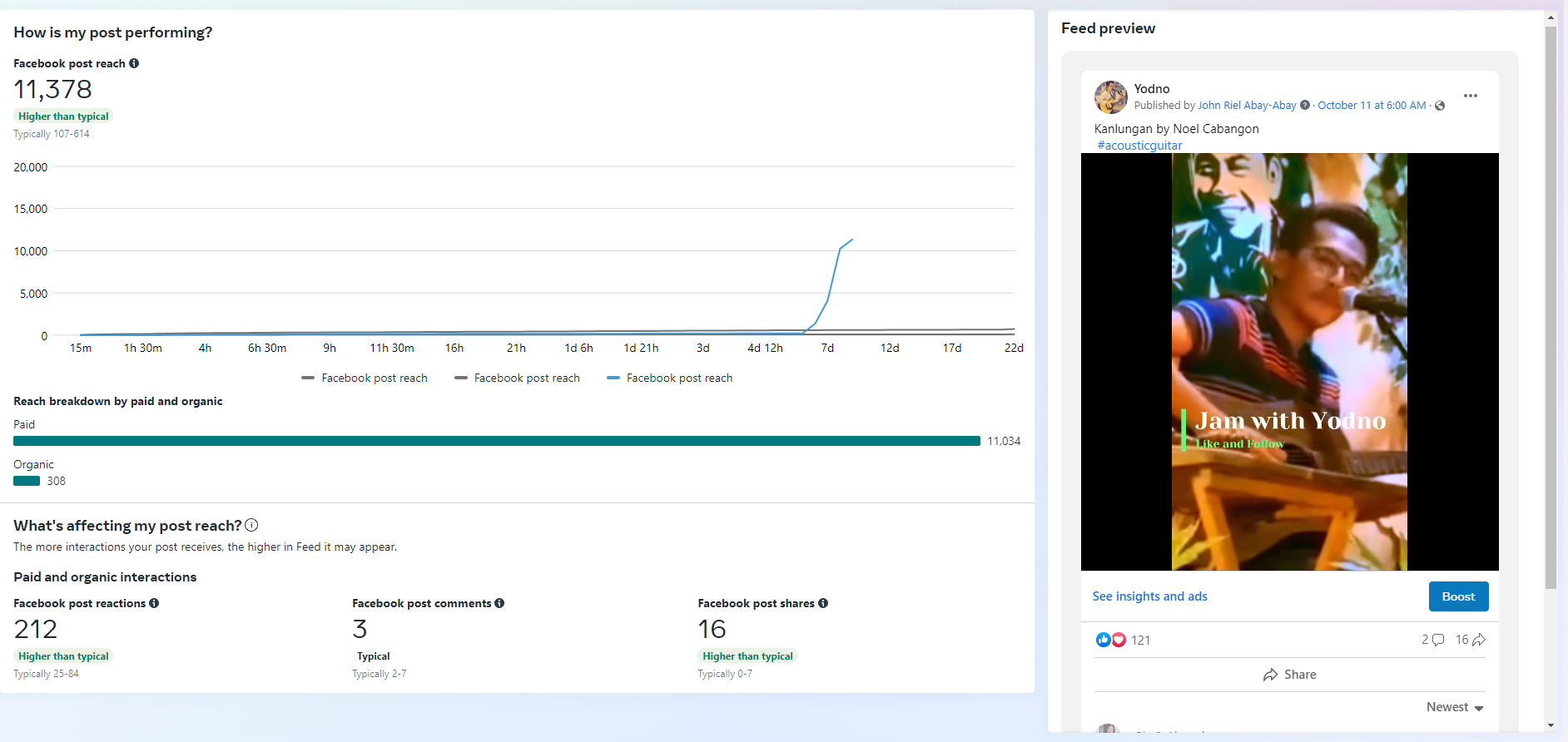Click the Higher than typical badge under reach

pos(63,116)
